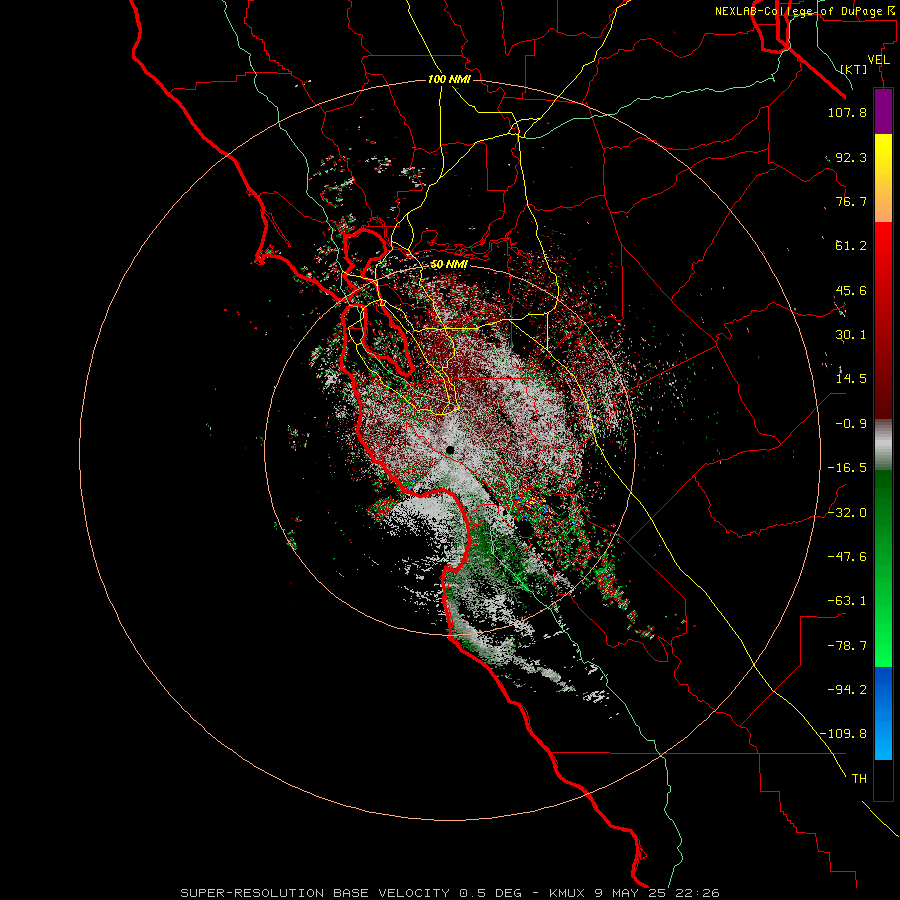Image resolution: width=900 pixels, height=900 pixels.
Task: Click the VEL legend title
Action: [878, 60]
